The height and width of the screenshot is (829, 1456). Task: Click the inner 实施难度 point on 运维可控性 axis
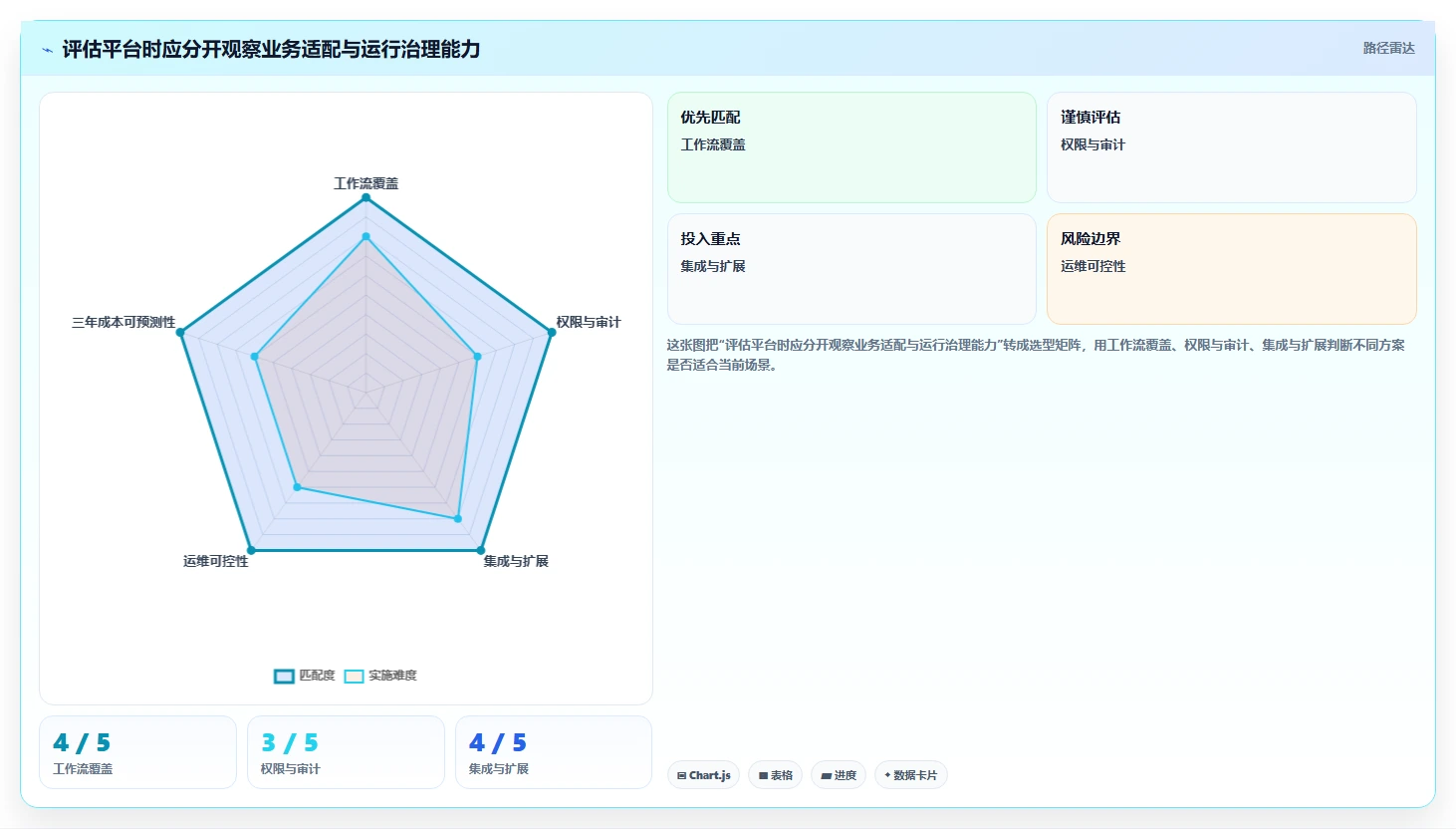pos(297,487)
